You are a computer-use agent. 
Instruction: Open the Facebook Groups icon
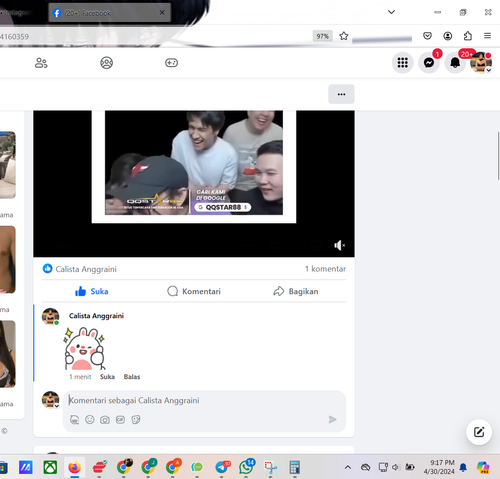coord(107,63)
